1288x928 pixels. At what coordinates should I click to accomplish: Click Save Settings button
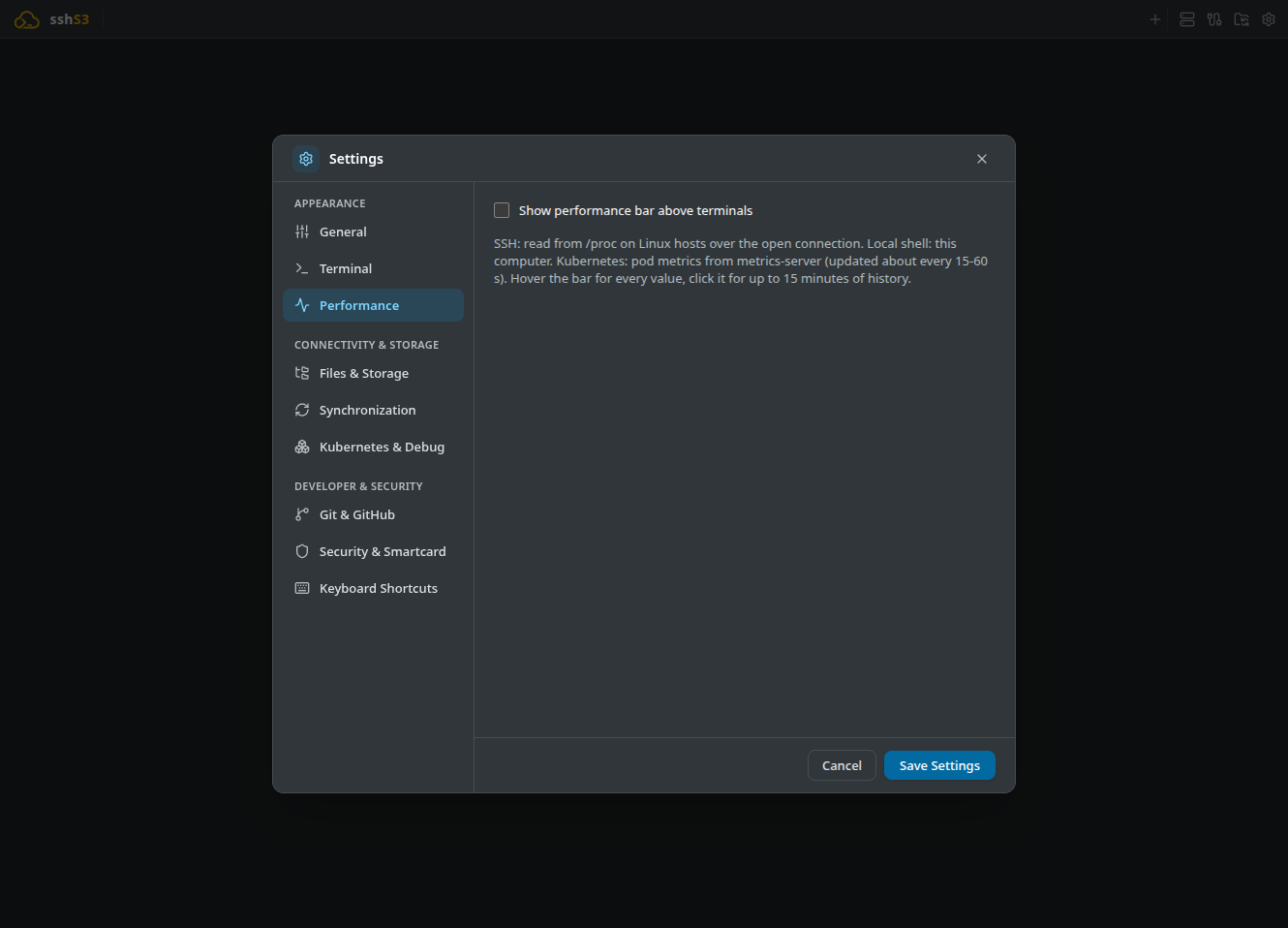point(939,765)
